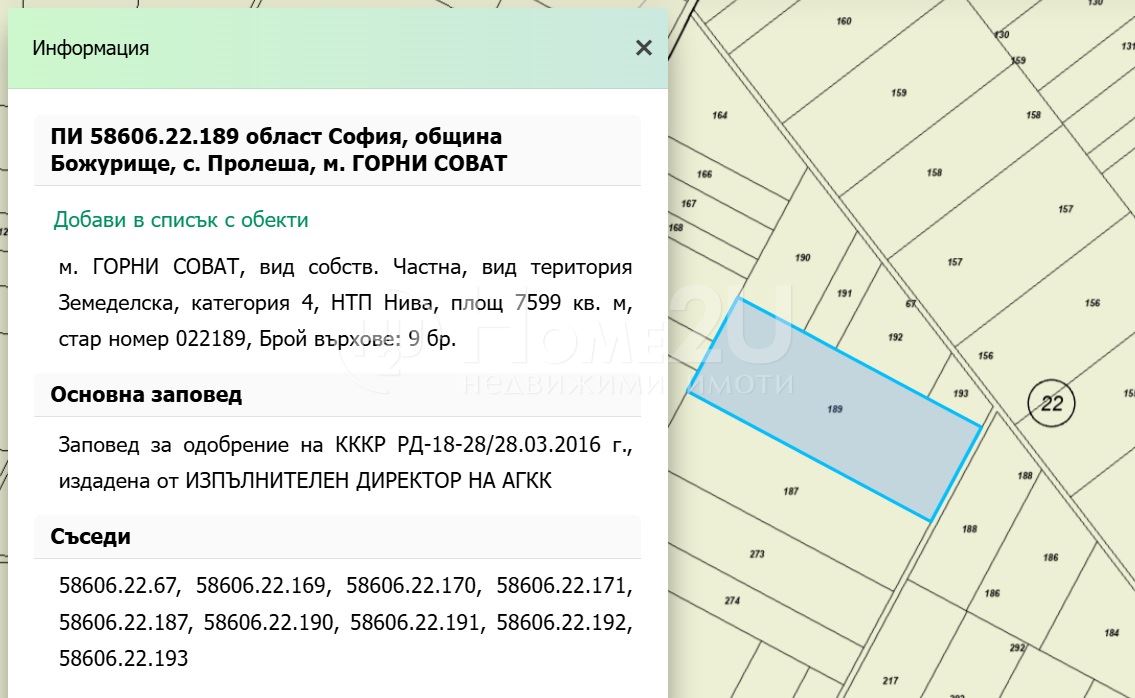Image resolution: width=1135 pixels, height=698 pixels.
Task: Click the Основна заповед section header
Action: coord(146,394)
